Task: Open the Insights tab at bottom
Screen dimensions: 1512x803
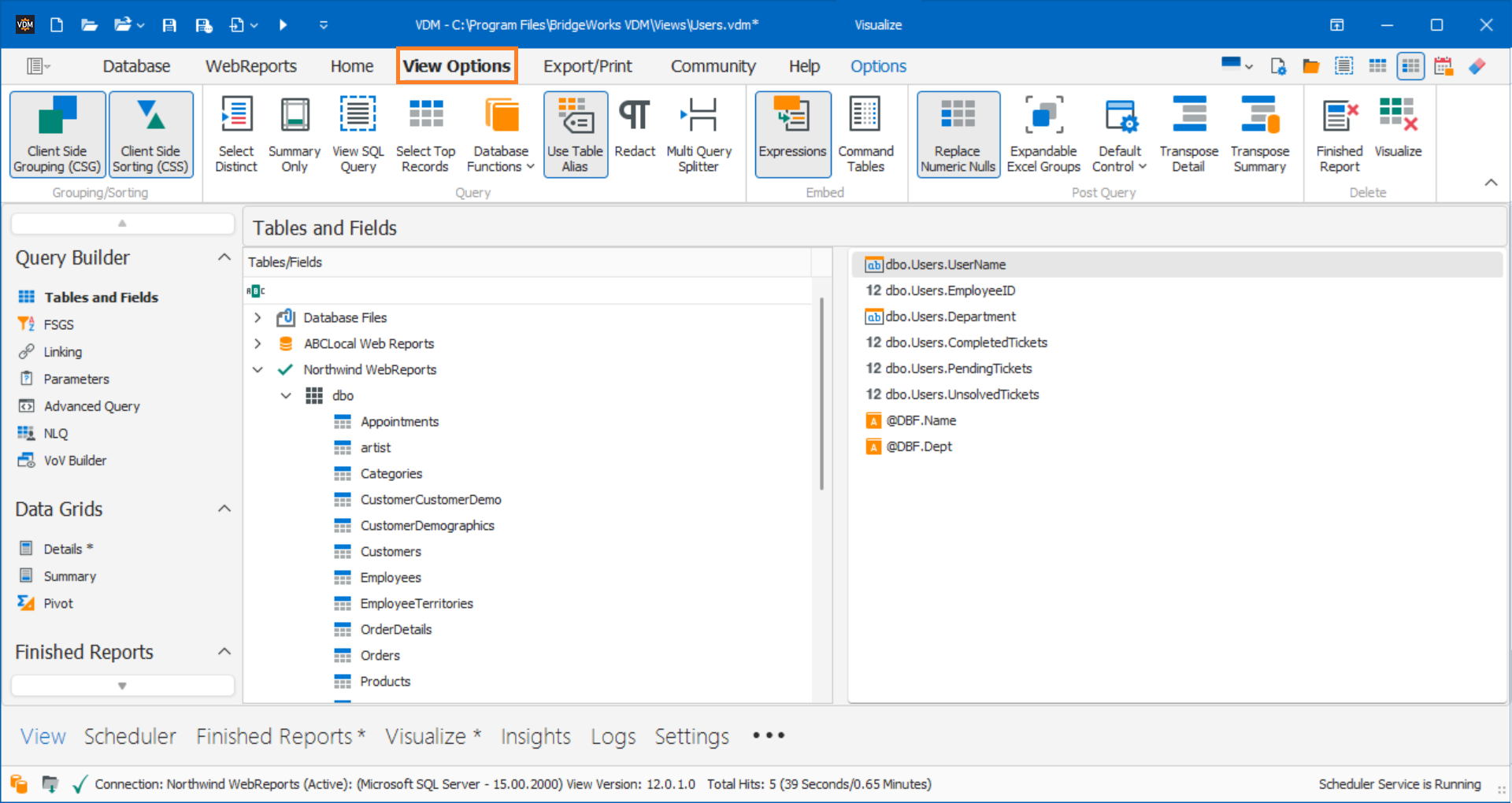Action: (535, 736)
